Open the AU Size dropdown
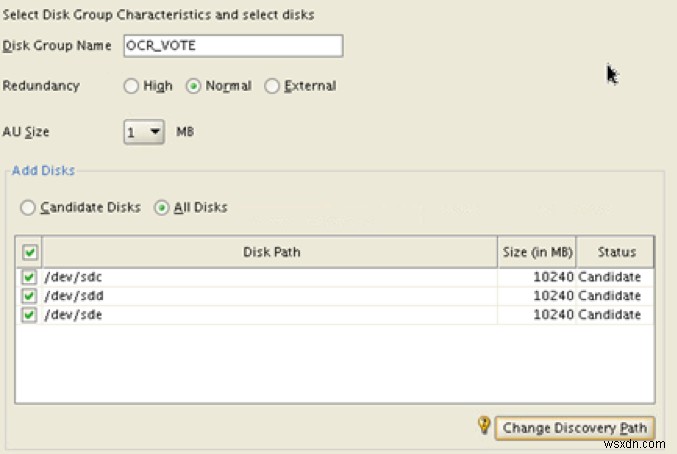 pos(145,132)
